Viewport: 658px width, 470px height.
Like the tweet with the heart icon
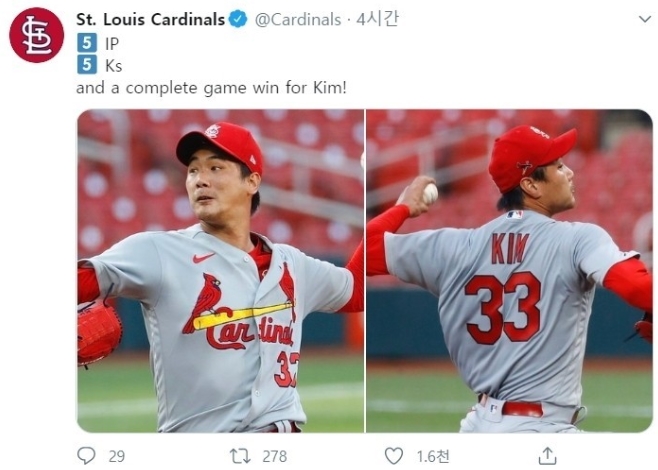[394, 456]
